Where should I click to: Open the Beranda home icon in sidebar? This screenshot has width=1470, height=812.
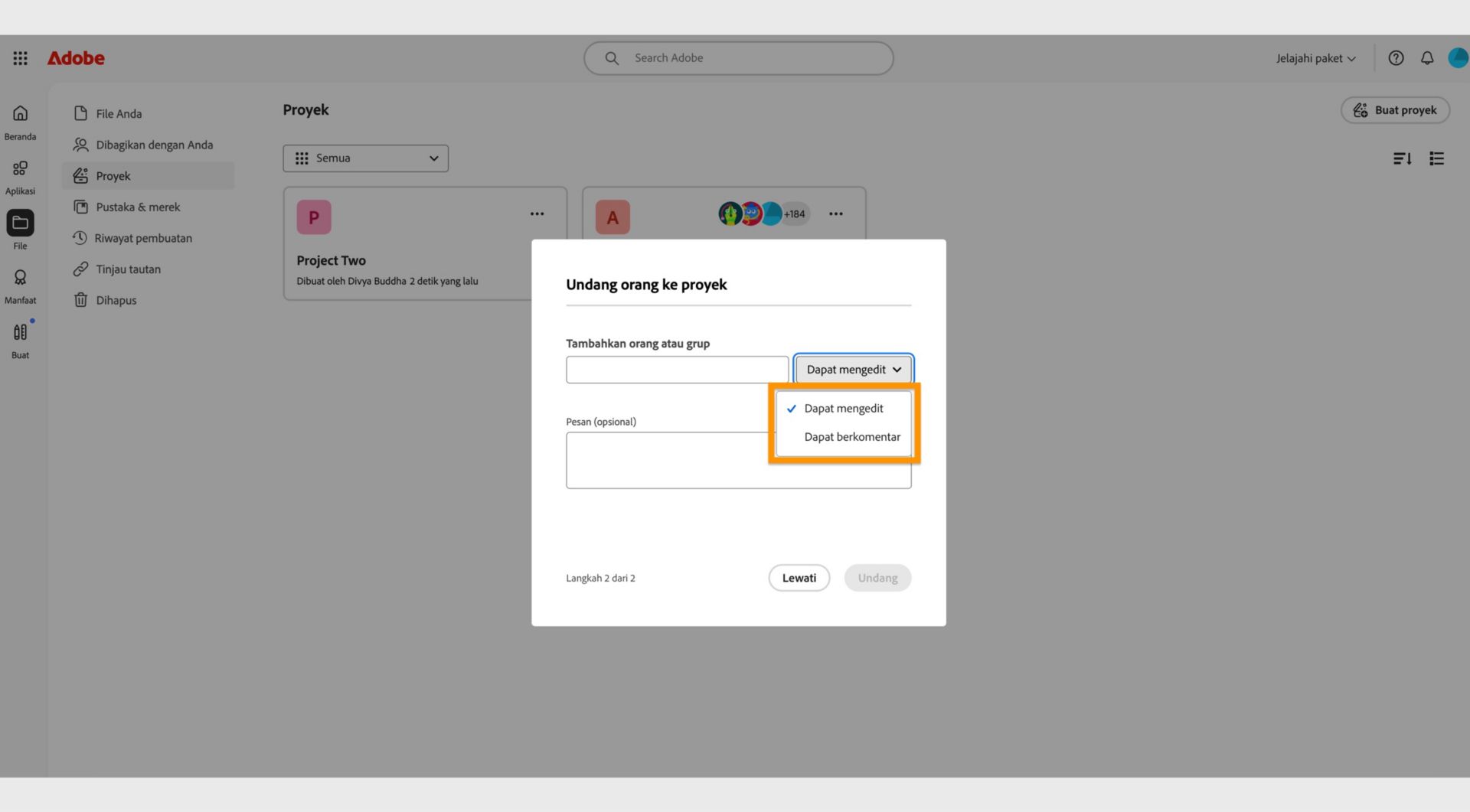(x=20, y=113)
